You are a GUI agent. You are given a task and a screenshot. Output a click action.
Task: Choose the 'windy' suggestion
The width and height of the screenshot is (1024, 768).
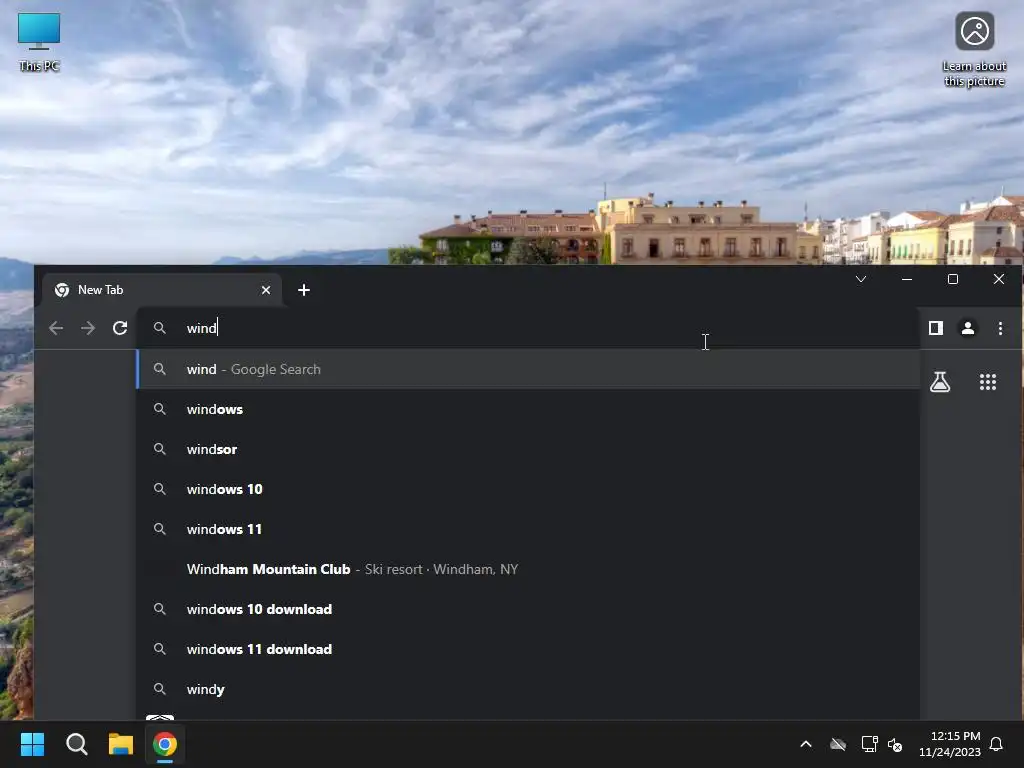(528, 689)
